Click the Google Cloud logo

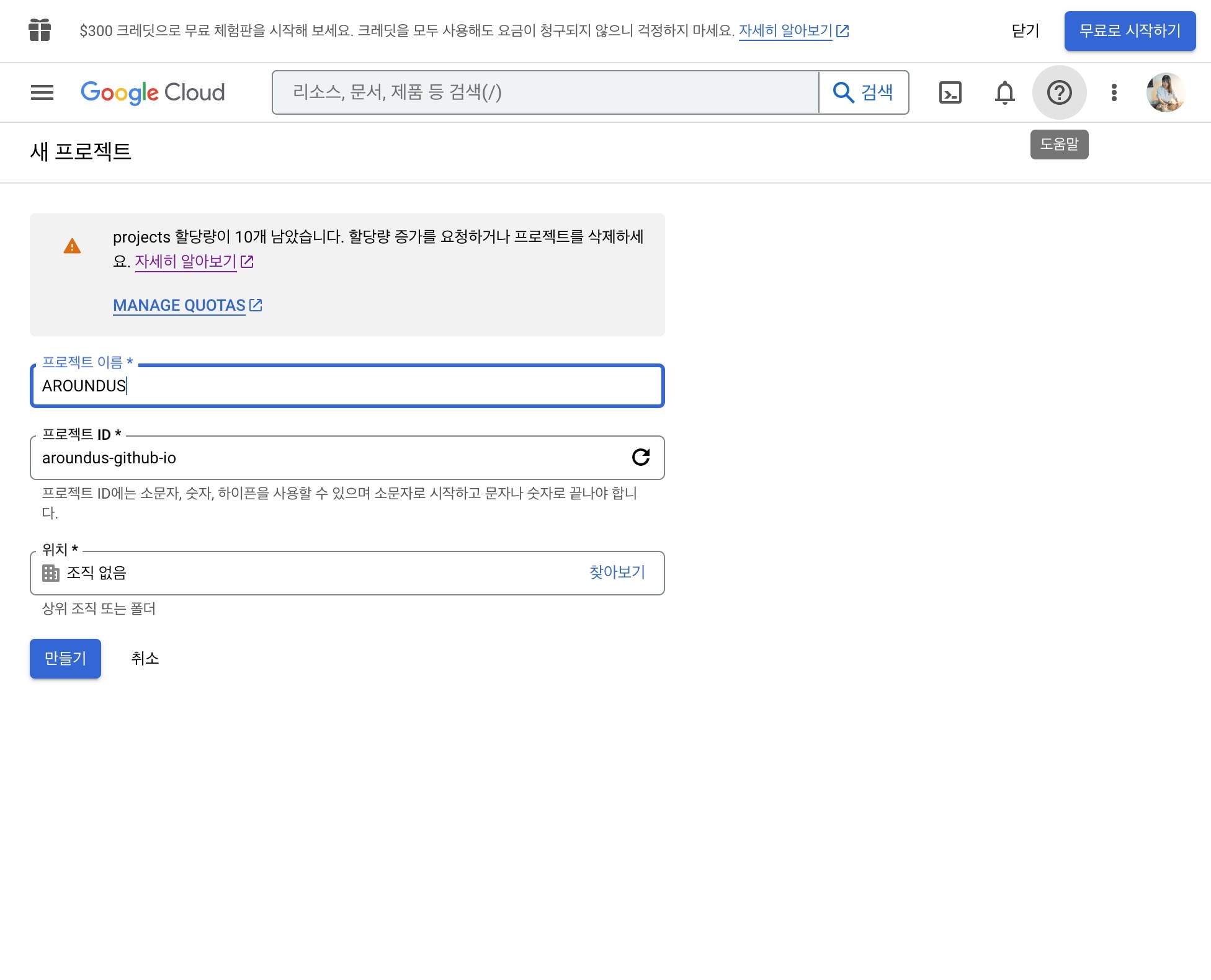[153, 92]
